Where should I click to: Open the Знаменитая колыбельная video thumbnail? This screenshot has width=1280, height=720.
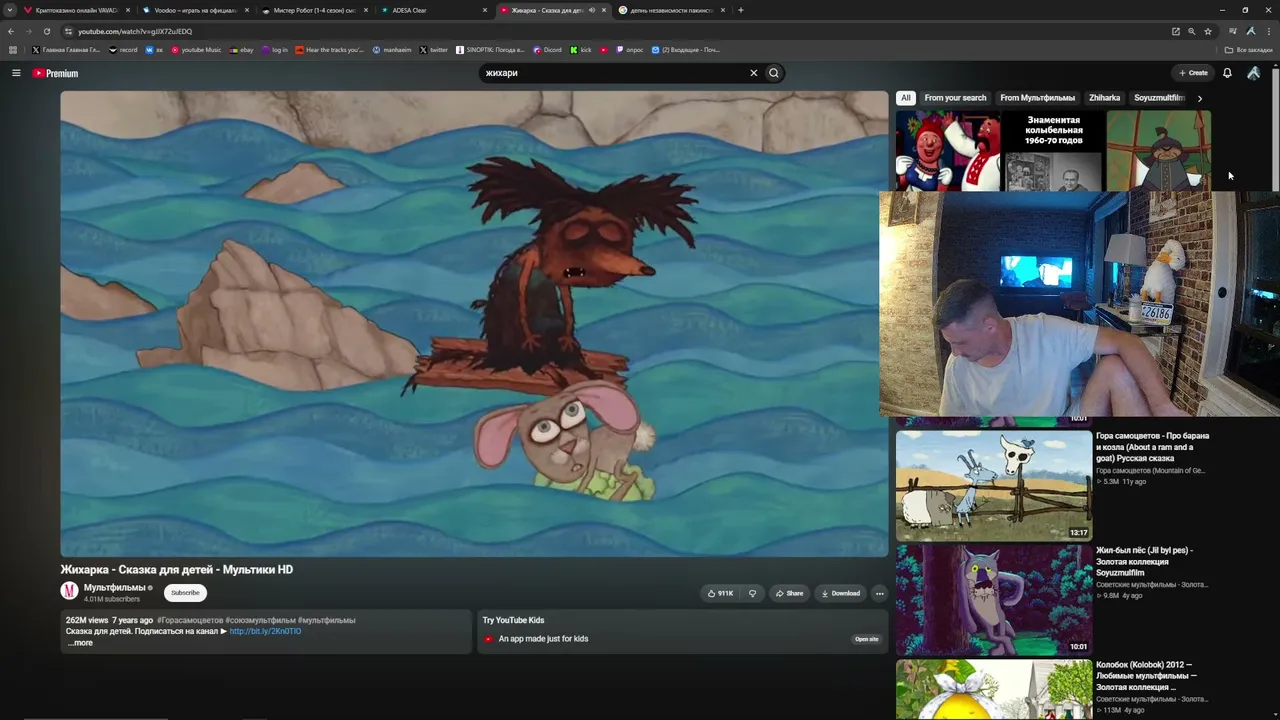click(1053, 150)
